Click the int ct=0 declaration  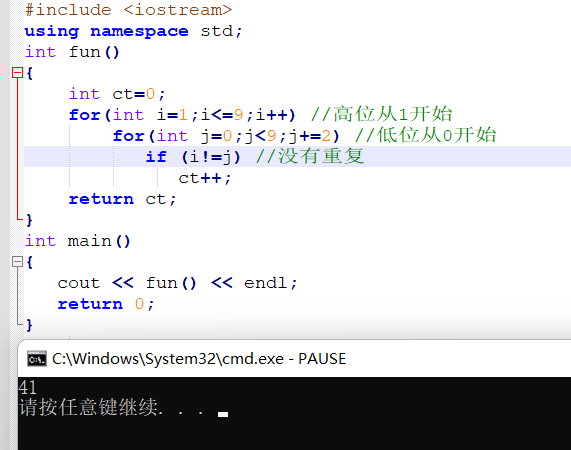[x=117, y=94]
